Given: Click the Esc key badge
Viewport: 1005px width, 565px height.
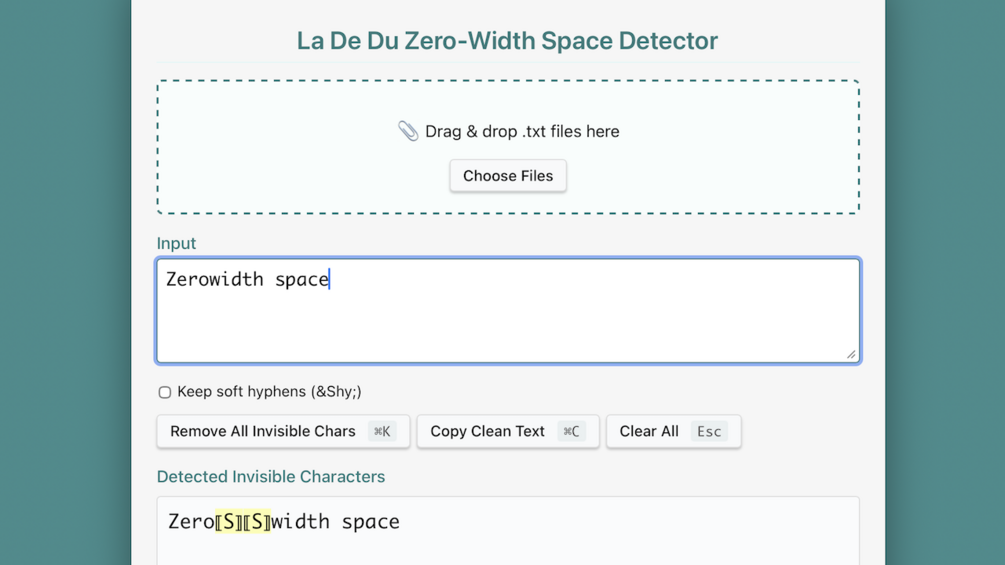Looking at the screenshot, I should [x=709, y=432].
